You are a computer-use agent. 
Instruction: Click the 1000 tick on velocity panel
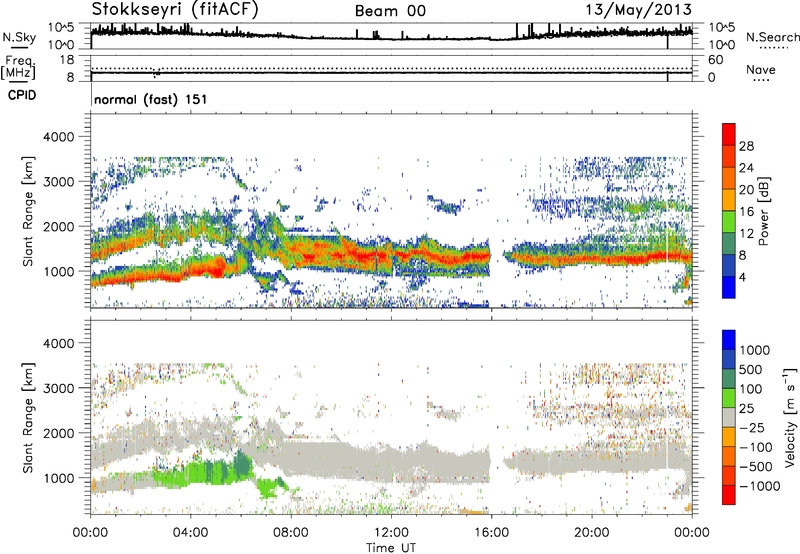coord(59,478)
